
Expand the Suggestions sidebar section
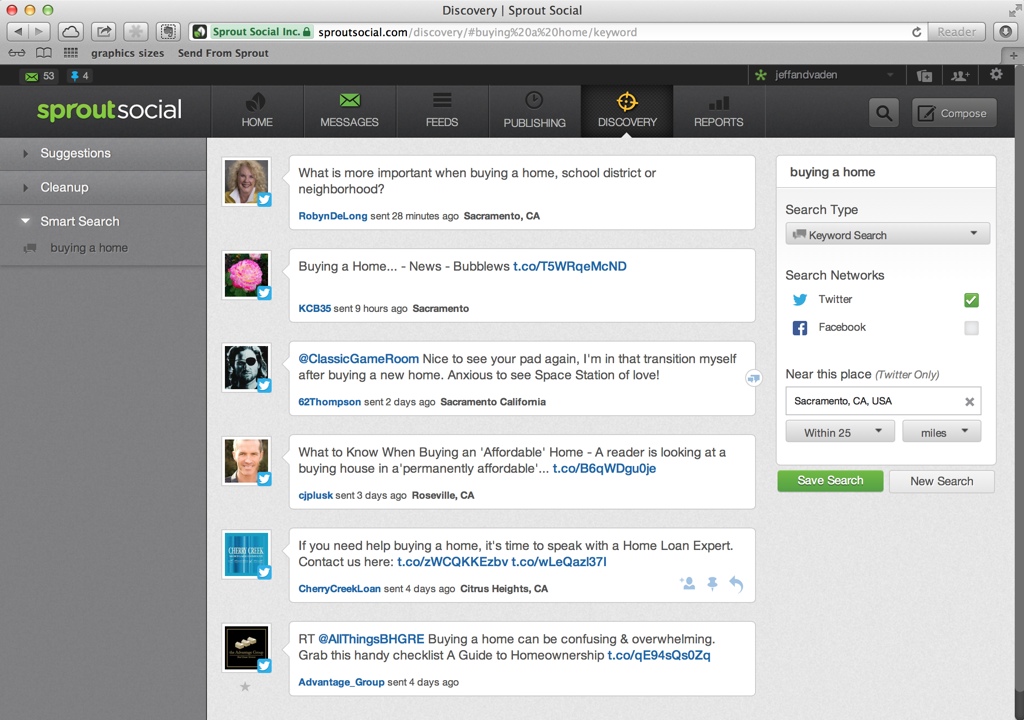[103, 154]
